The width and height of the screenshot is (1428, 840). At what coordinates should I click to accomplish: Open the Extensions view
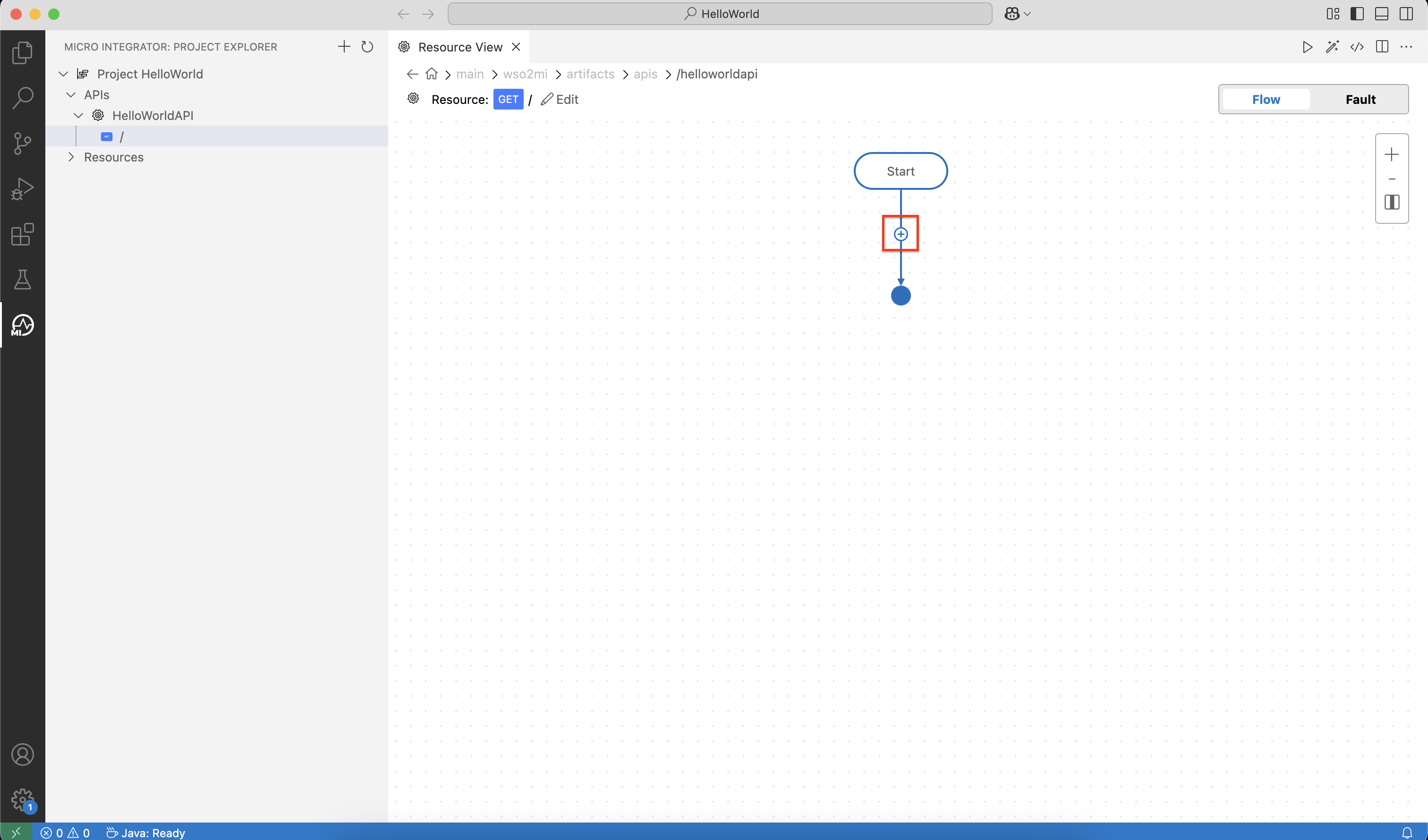[x=22, y=234]
